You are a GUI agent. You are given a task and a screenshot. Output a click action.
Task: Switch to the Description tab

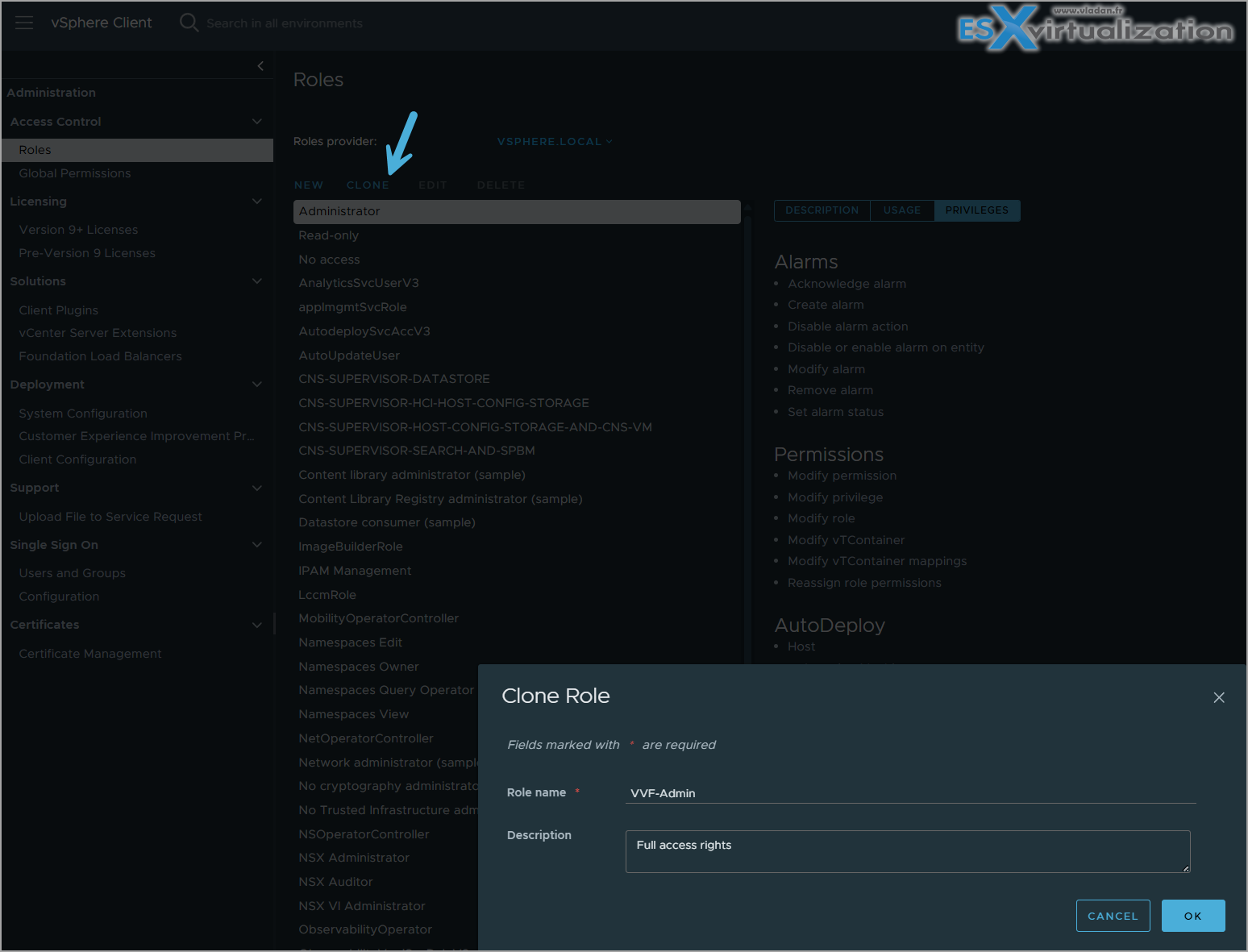(x=822, y=210)
